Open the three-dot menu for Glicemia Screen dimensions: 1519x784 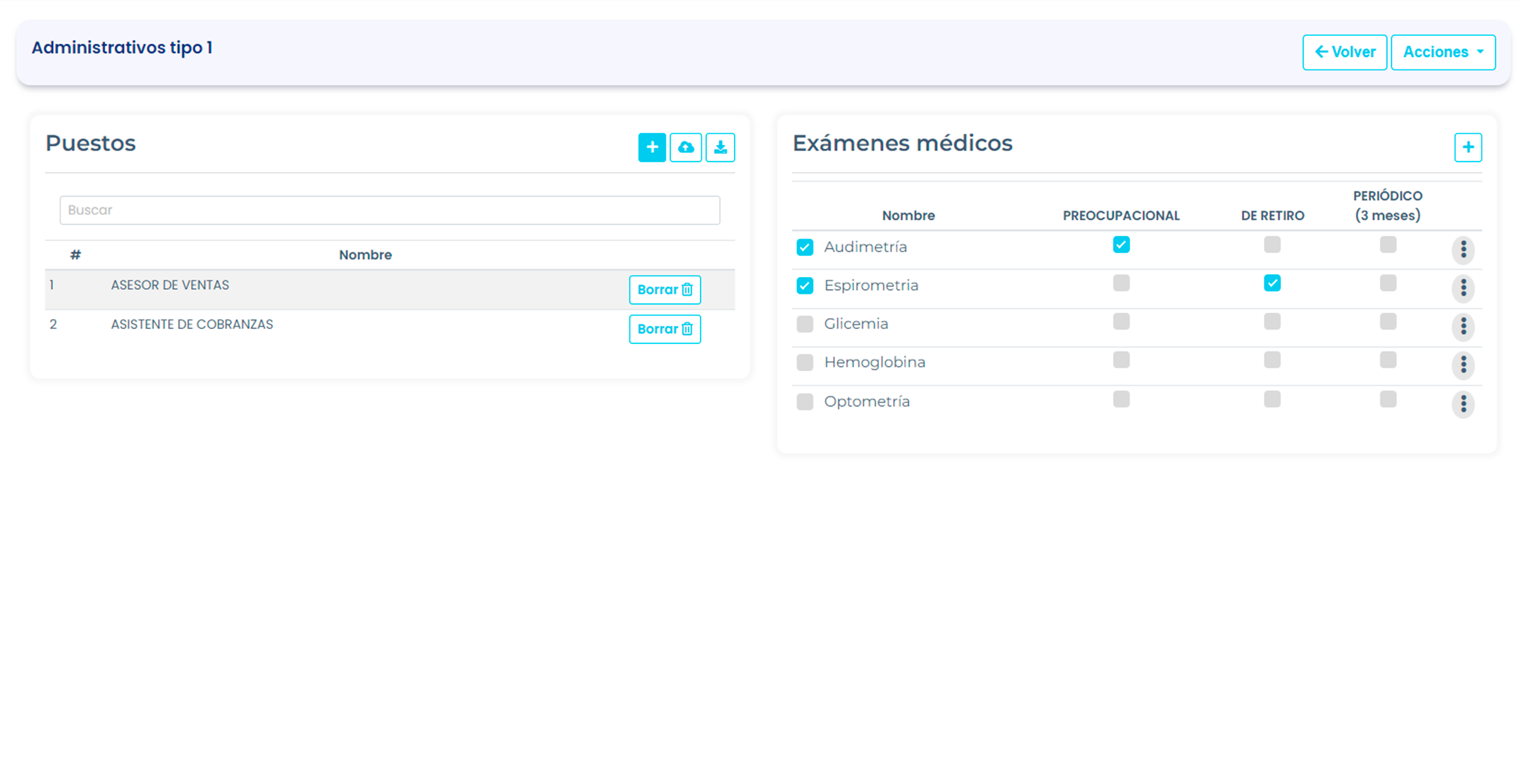1463,327
